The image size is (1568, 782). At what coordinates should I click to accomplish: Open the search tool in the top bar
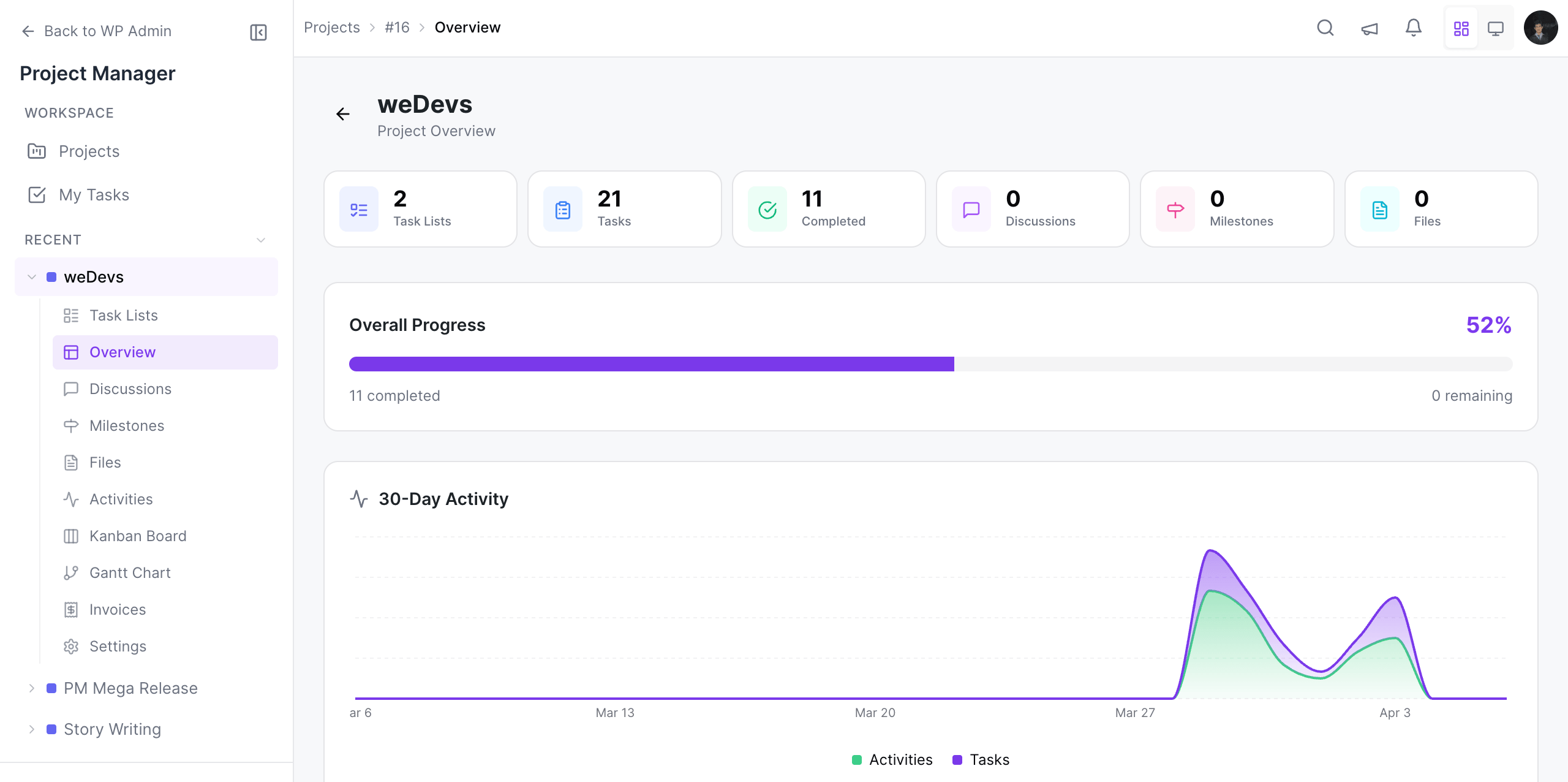coord(1325,28)
